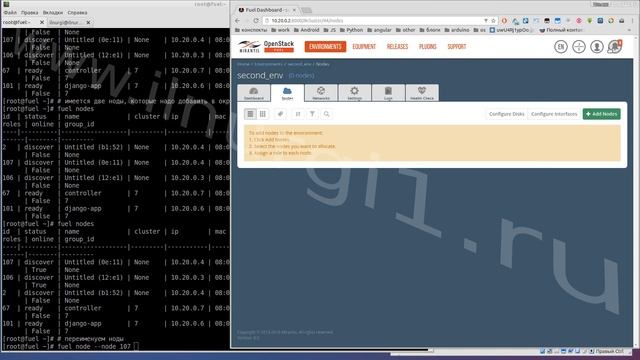The width and height of the screenshot is (640, 360).
Task: Open arduino bookmarks folder
Action: (x=457, y=30)
